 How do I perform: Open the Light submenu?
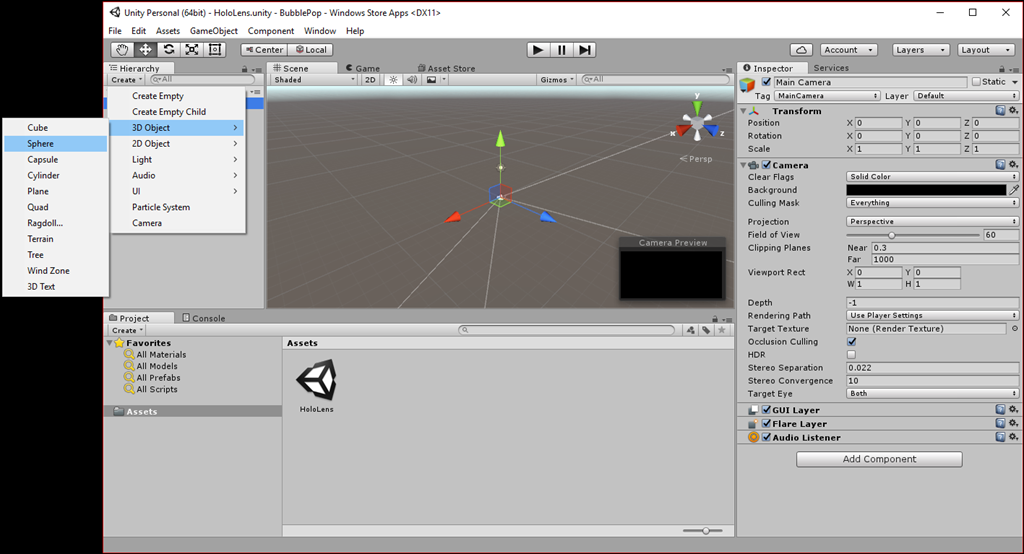pos(178,159)
